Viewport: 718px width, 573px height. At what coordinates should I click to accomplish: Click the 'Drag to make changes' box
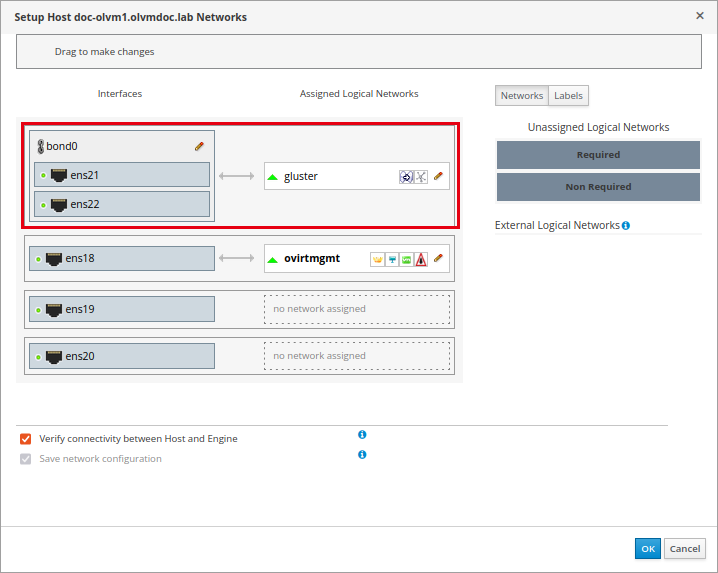click(x=359, y=52)
